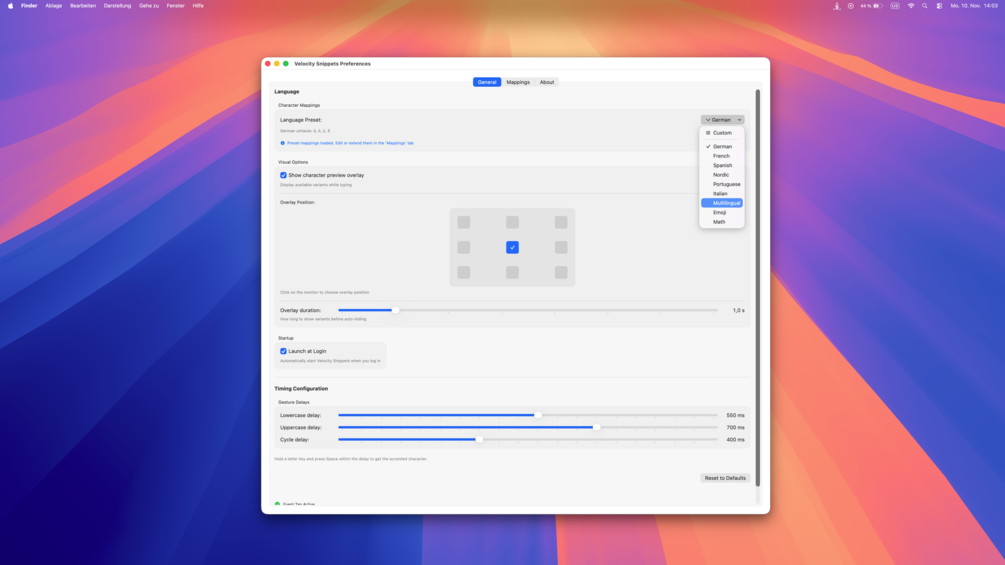Toggle Show character preview overlay checkbox
This screenshot has width=1005, height=565.
pyautogui.click(x=283, y=175)
